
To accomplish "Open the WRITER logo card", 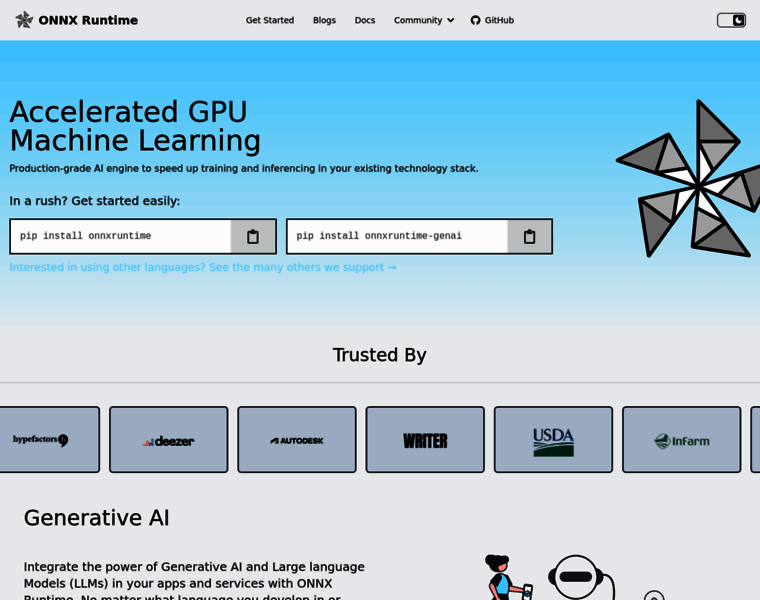I will [425, 440].
